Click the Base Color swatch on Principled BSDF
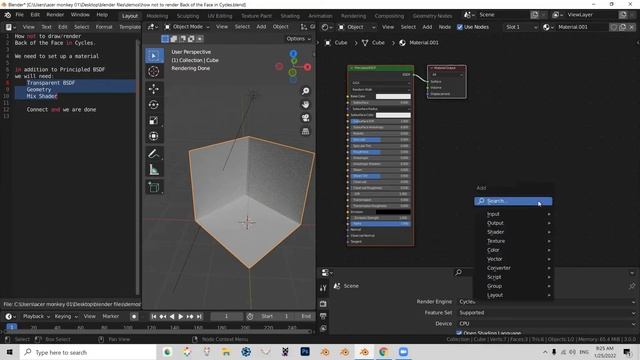The height and width of the screenshot is (360, 640). tap(393, 96)
